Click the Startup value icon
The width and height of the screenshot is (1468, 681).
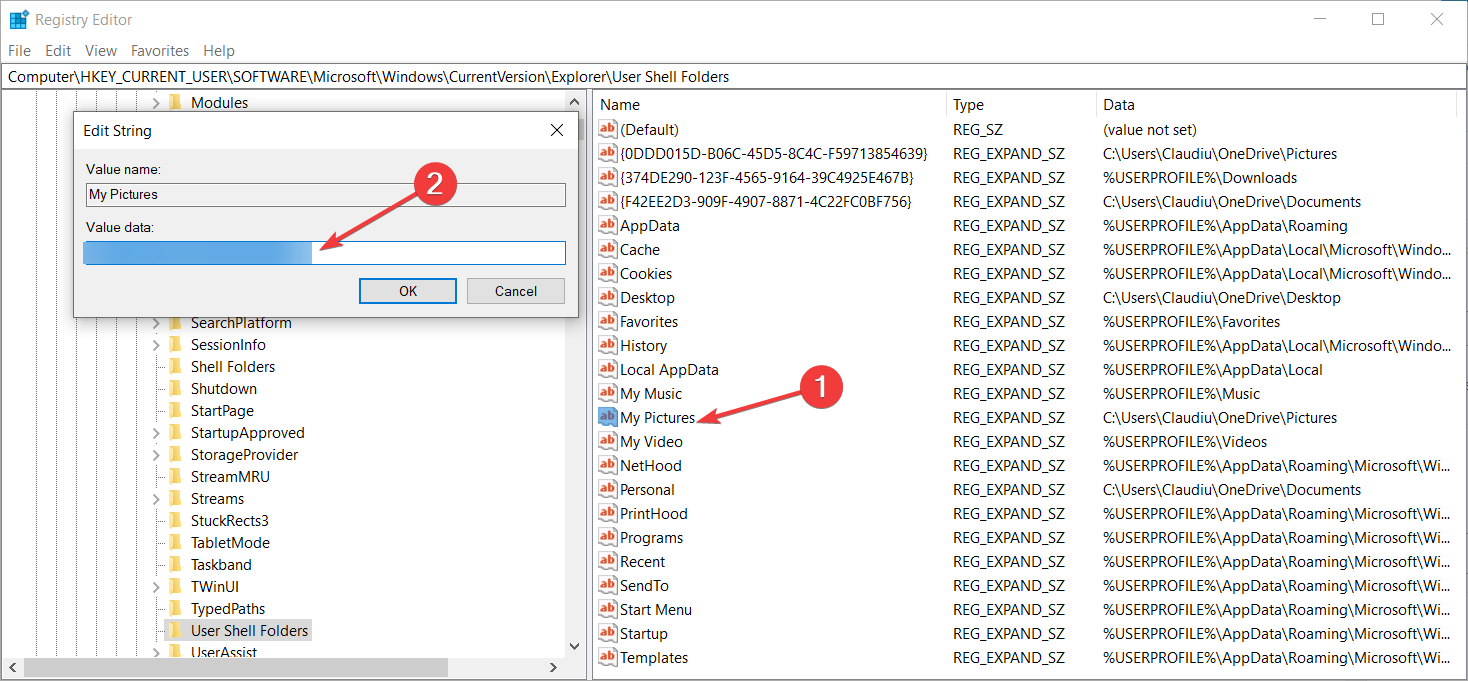[x=608, y=633]
